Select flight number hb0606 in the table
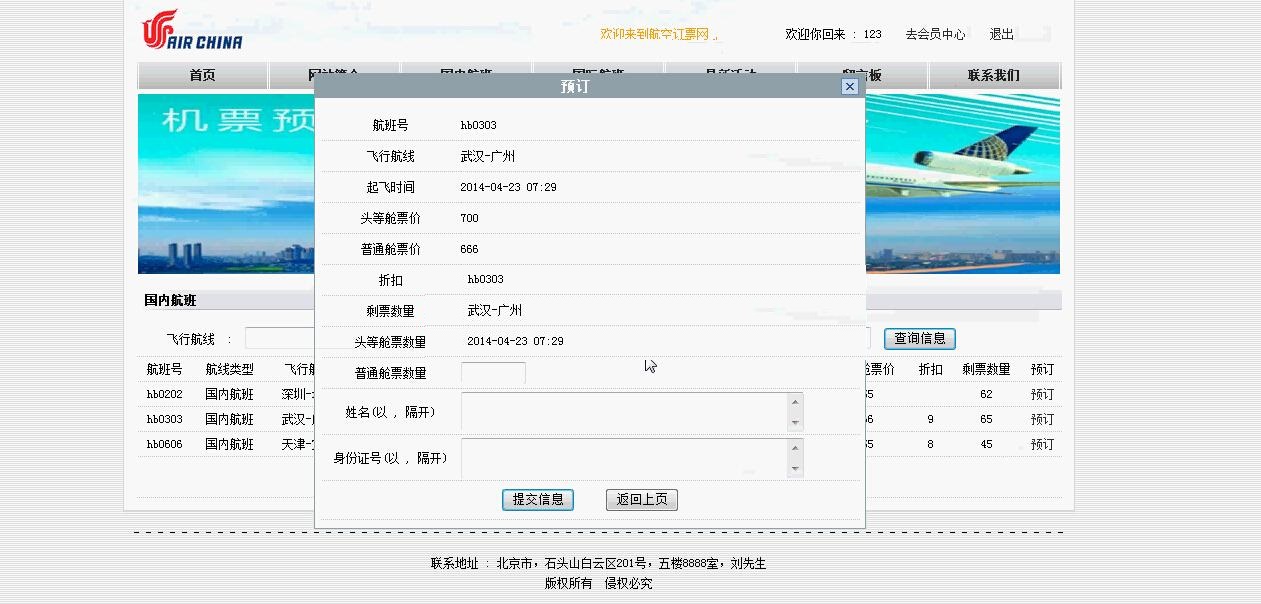 tap(165, 445)
